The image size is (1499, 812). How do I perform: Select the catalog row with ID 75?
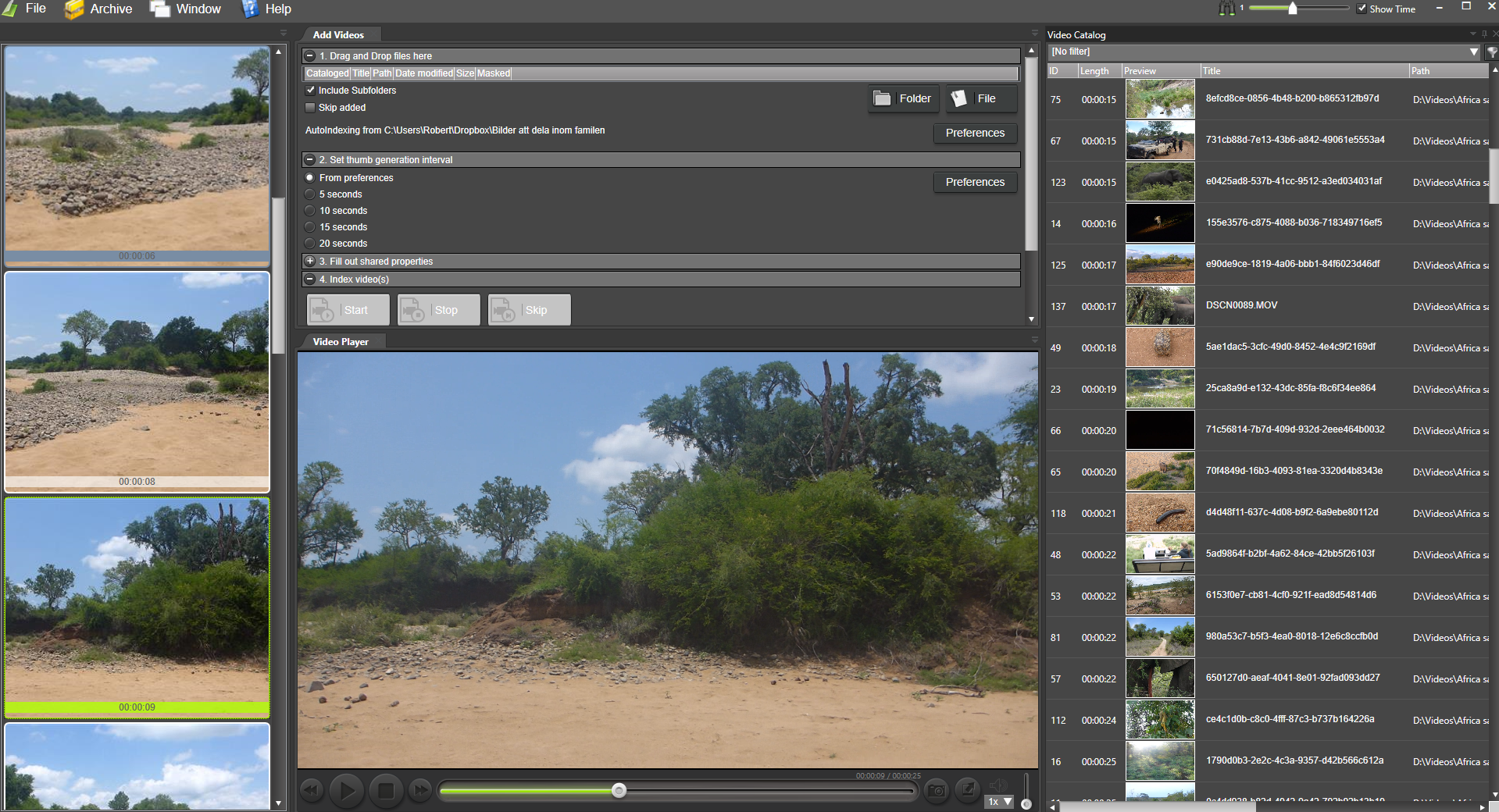tap(1269, 99)
